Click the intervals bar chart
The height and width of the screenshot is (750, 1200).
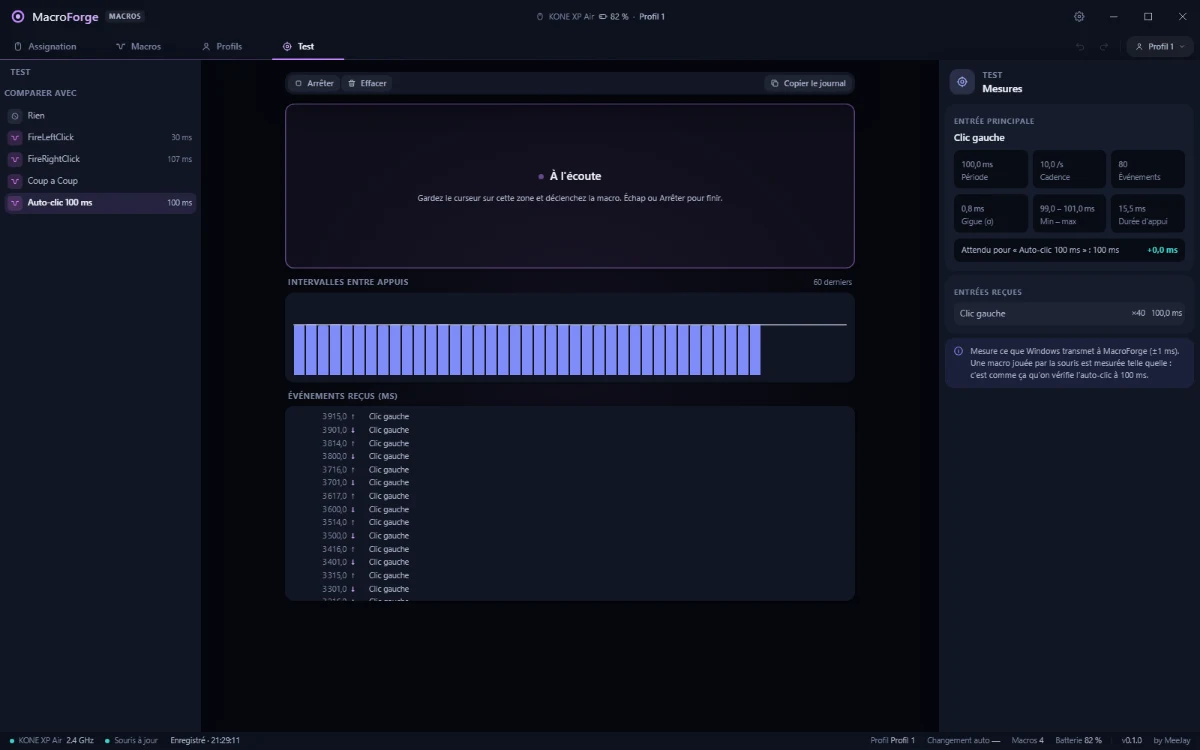pyautogui.click(x=570, y=338)
